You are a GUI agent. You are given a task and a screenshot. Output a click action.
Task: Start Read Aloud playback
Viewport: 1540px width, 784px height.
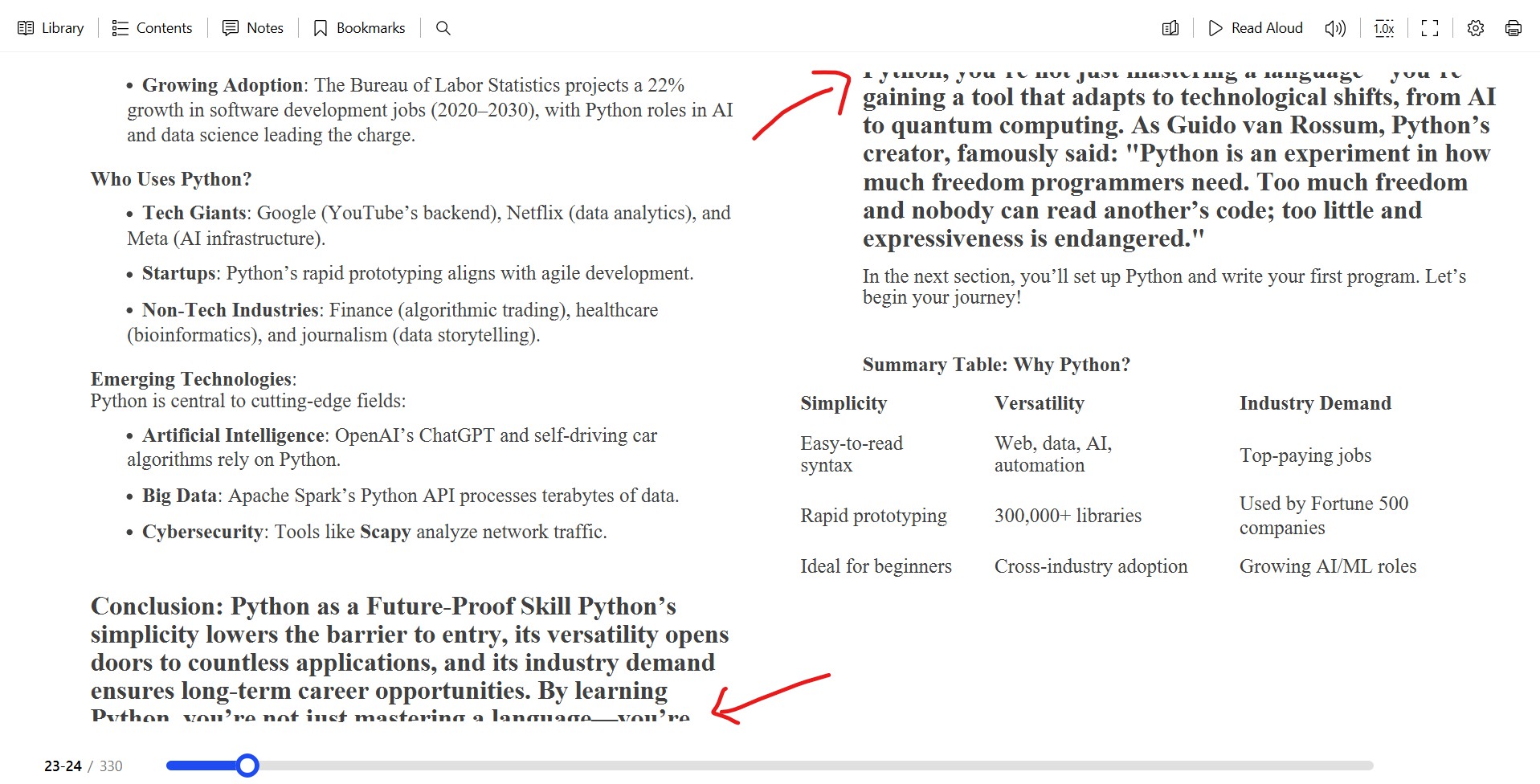click(x=1256, y=28)
